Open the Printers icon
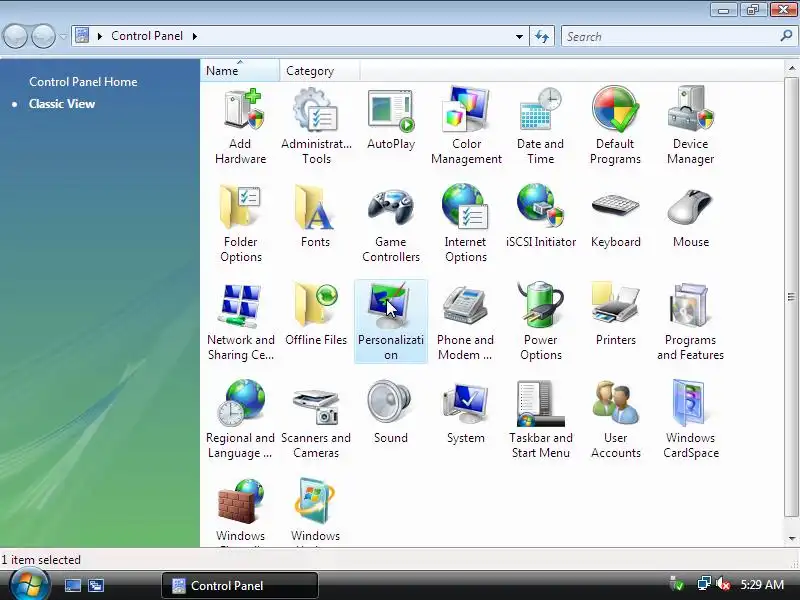The height and width of the screenshot is (600, 800). coord(616,316)
